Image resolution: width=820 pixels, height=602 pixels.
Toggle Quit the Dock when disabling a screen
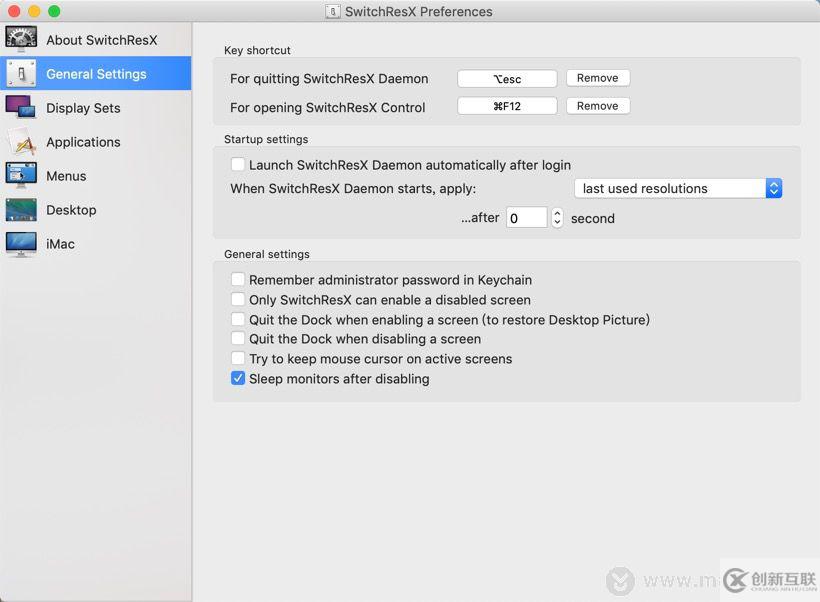(238, 338)
